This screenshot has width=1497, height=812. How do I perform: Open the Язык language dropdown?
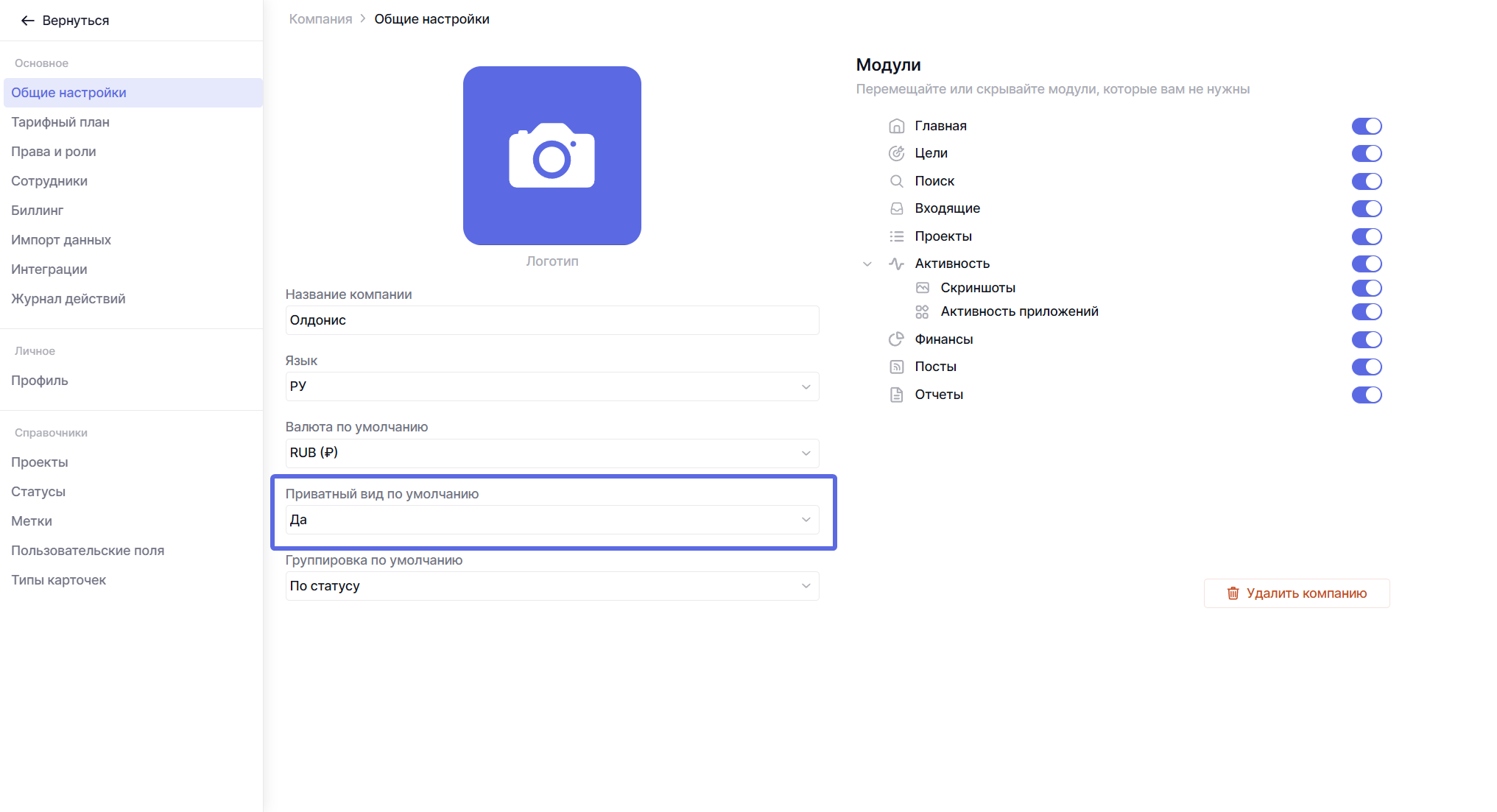(x=552, y=386)
